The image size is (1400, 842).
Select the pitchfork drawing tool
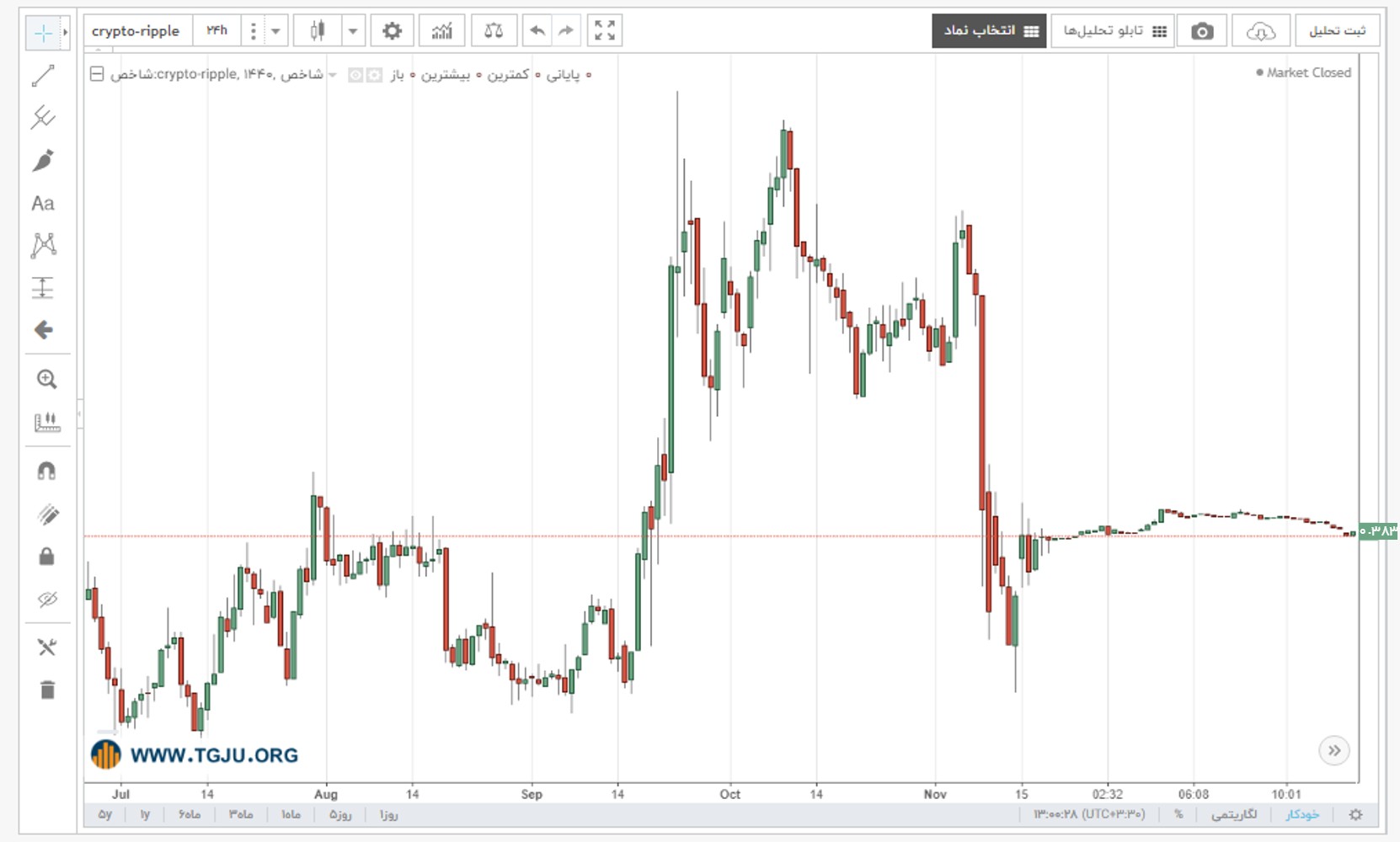pyautogui.click(x=43, y=118)
